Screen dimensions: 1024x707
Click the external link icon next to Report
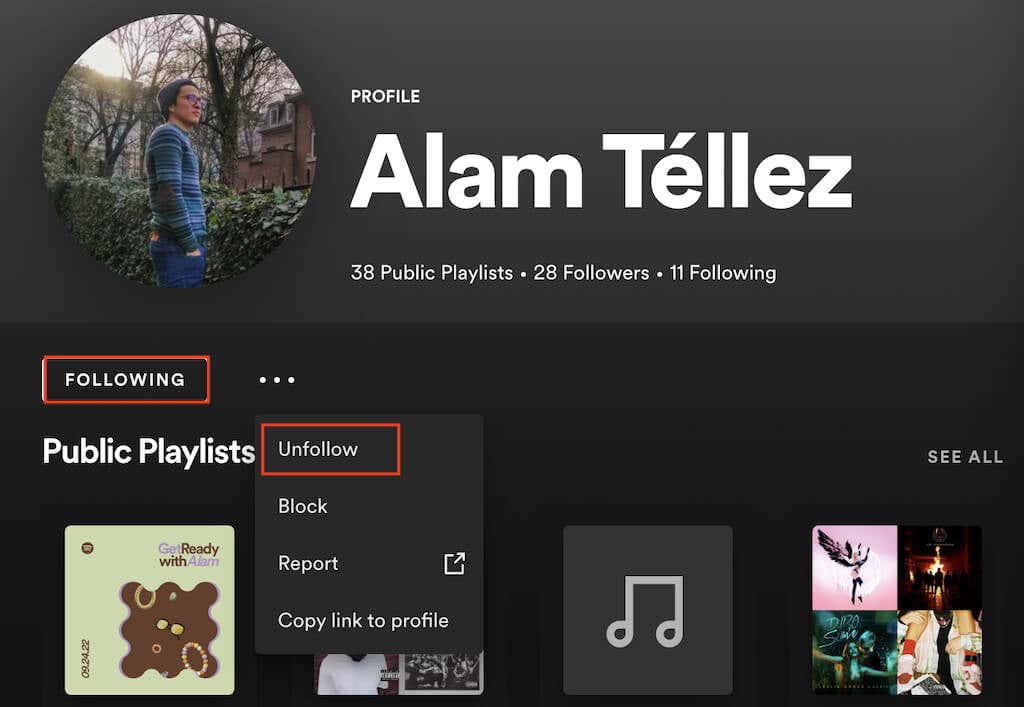[x=455, y=563]
